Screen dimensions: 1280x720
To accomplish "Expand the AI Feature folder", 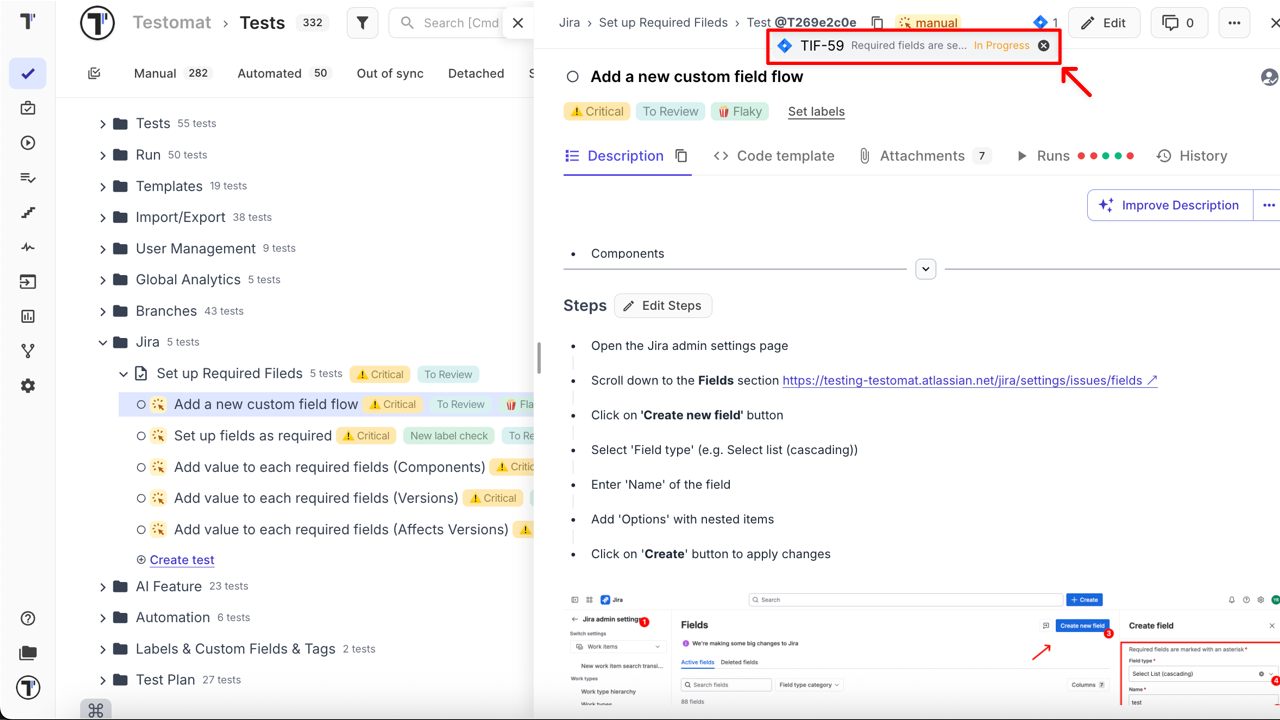I will click(x=104, y=586).
